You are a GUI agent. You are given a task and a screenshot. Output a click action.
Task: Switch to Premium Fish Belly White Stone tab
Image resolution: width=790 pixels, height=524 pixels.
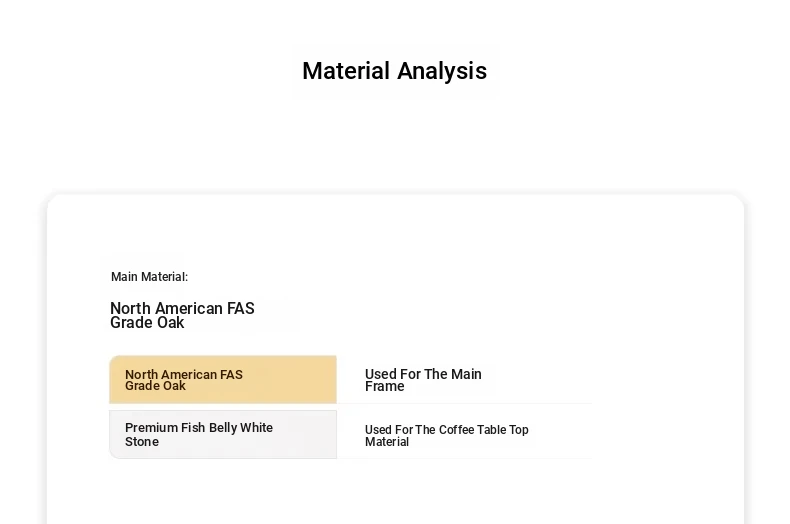223,434
